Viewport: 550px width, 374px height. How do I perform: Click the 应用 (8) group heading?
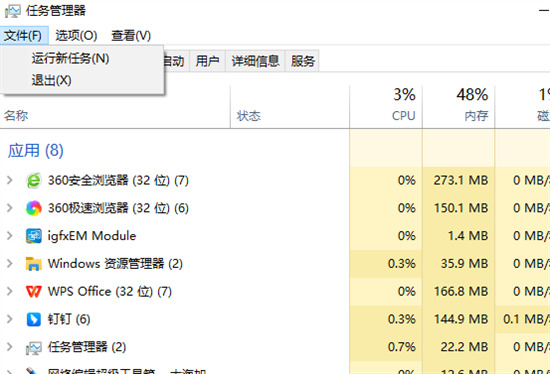(35, 151)
